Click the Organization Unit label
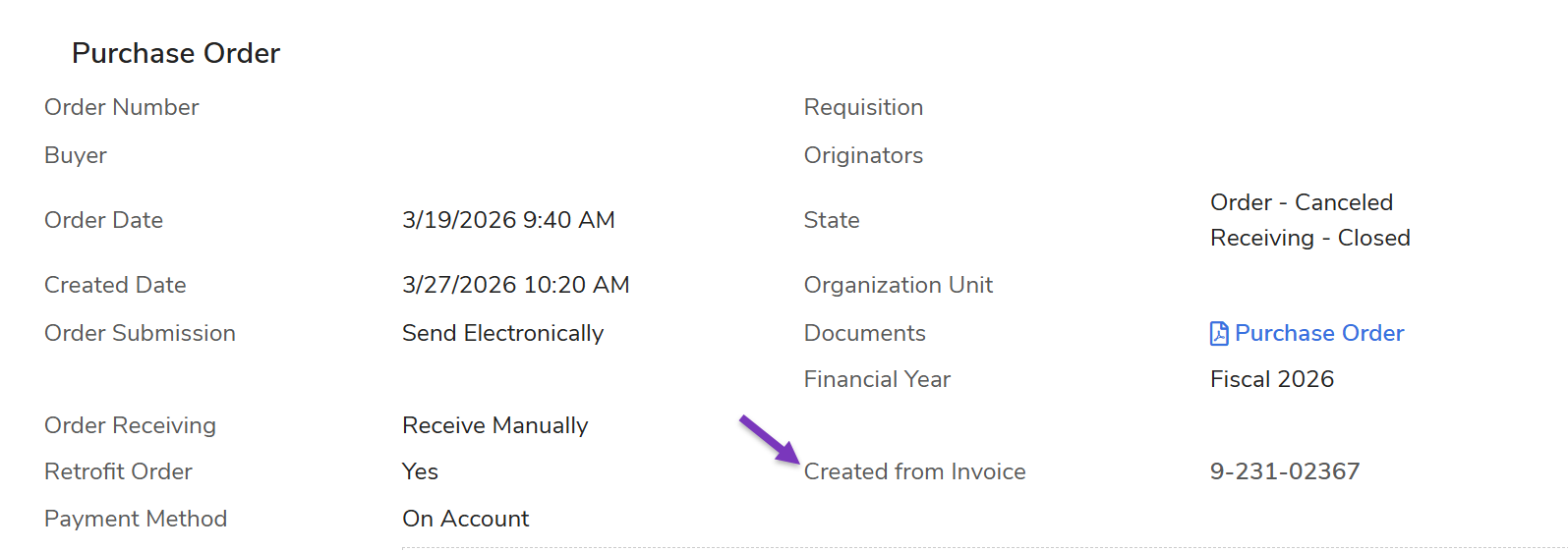This screenshot has width=1568, height=552. coord(899,285)
